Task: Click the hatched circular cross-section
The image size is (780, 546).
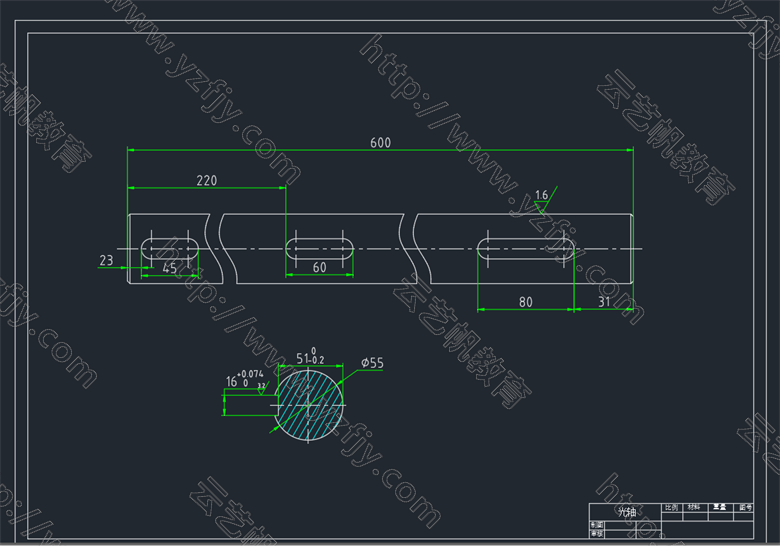Action: (309, 406)
